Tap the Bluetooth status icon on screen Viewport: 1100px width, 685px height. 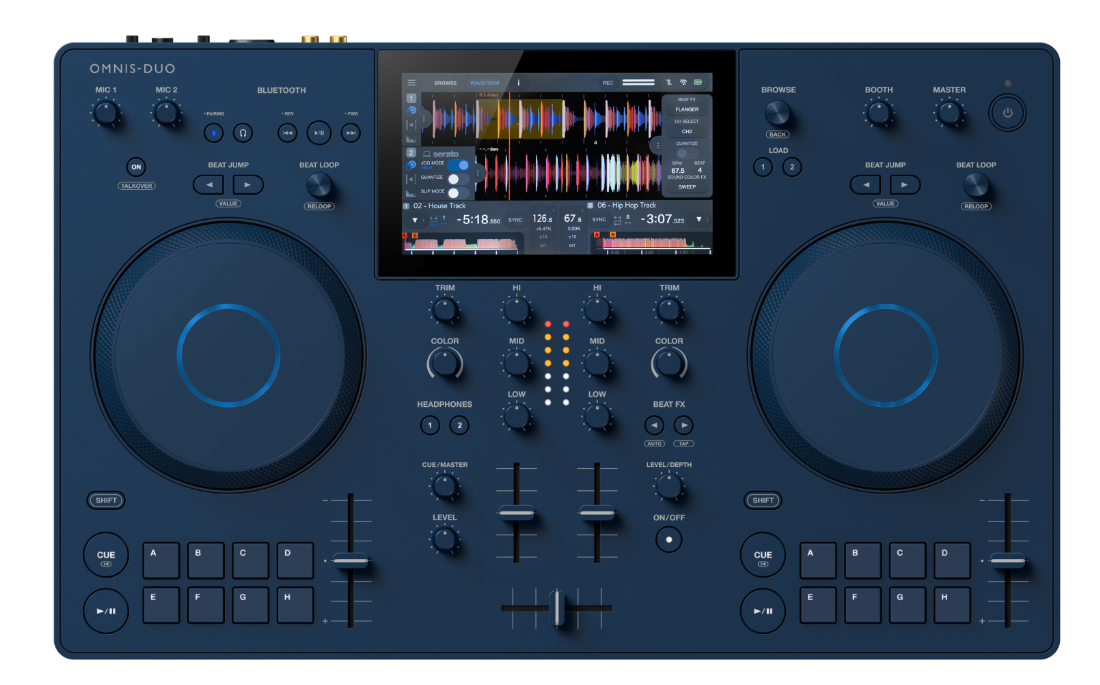click(669, 82)
